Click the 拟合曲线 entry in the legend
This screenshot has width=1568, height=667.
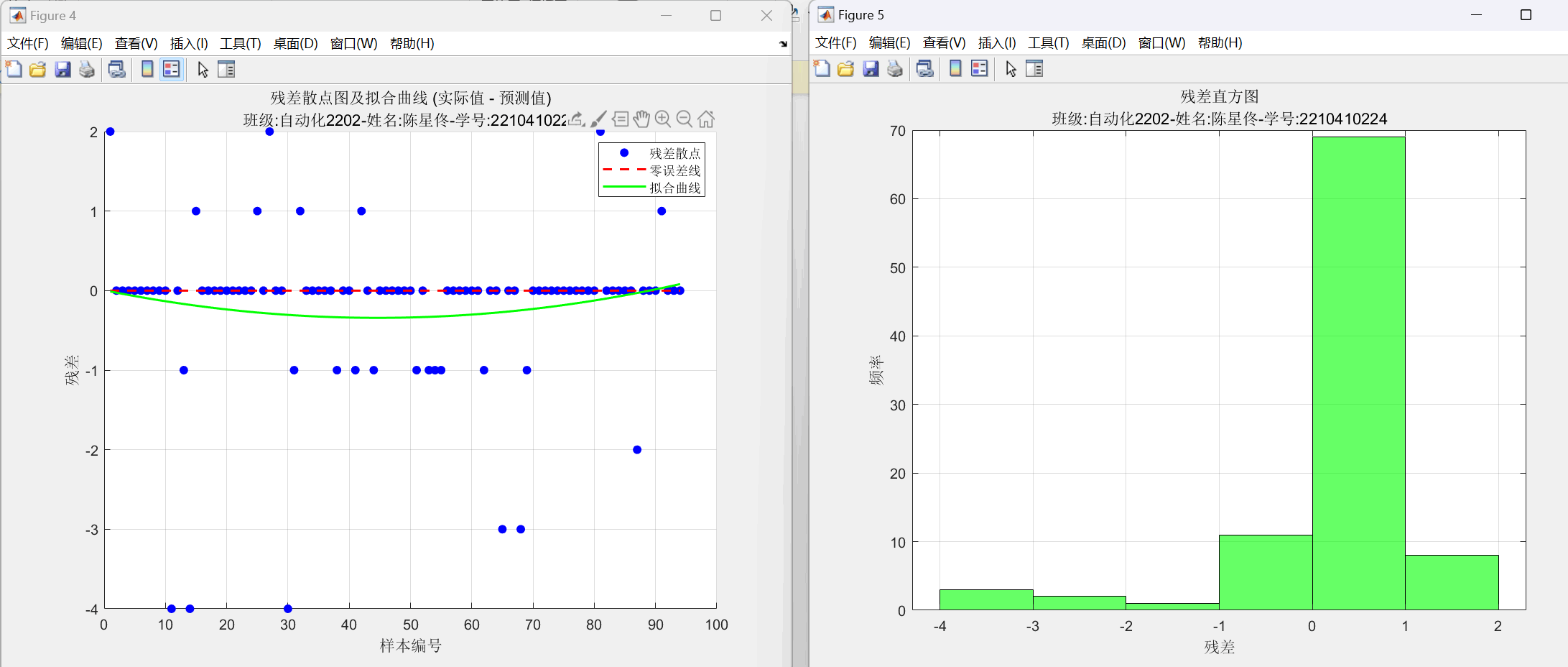[x=674, y=188]
